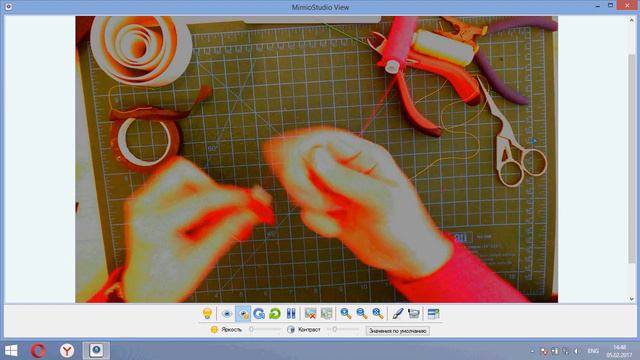This screenshot has height=360, width=640.
Task: Click the volume speaker tray icon
Action: (576, 351)
